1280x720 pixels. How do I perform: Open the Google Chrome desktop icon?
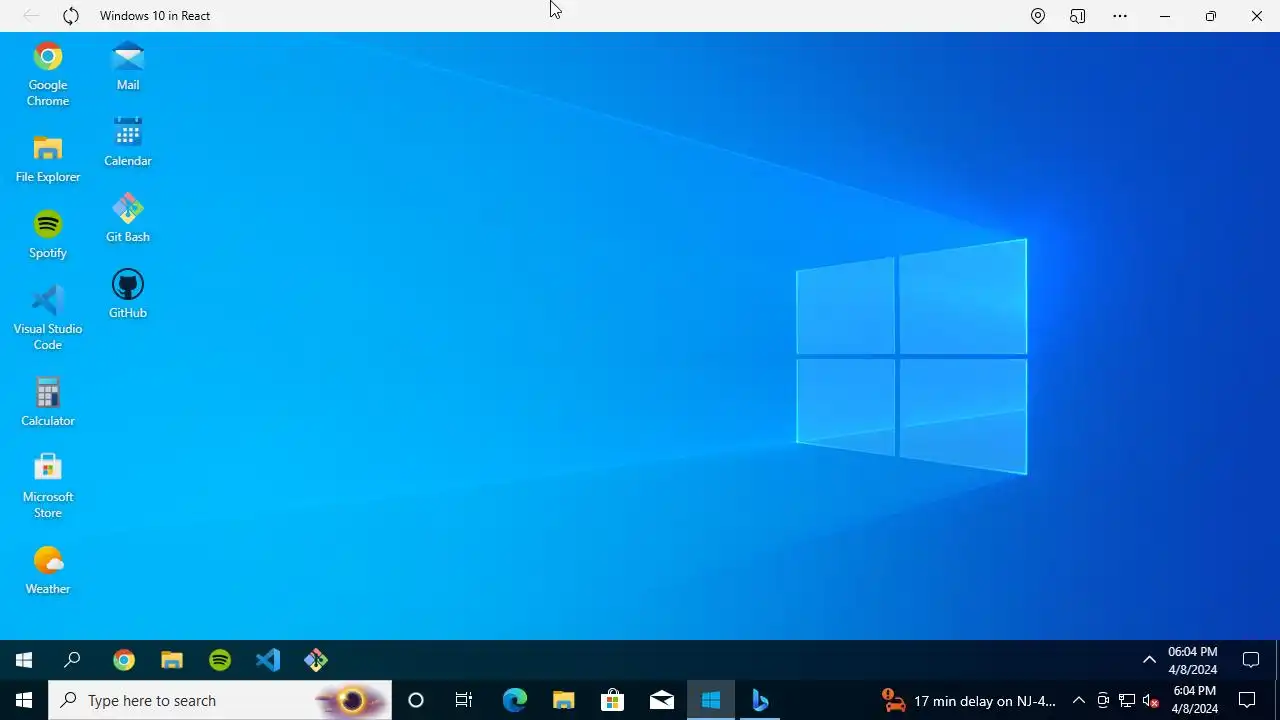tap(48, 73)
